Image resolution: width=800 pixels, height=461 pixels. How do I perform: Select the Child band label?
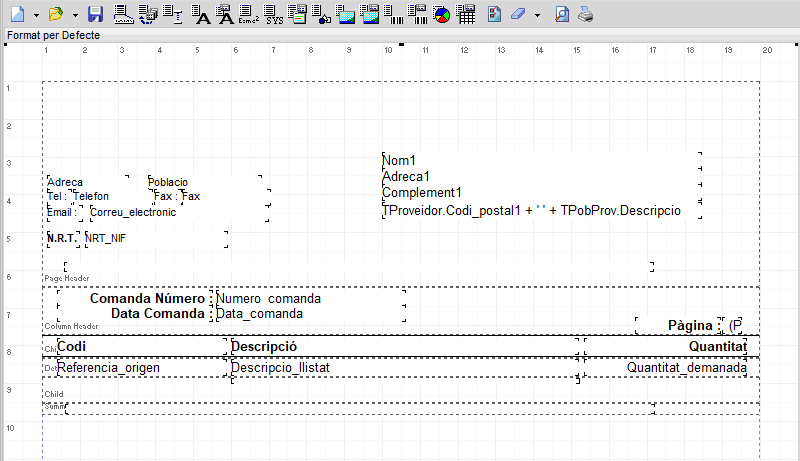pyautogui.click(x=54, y=394)
